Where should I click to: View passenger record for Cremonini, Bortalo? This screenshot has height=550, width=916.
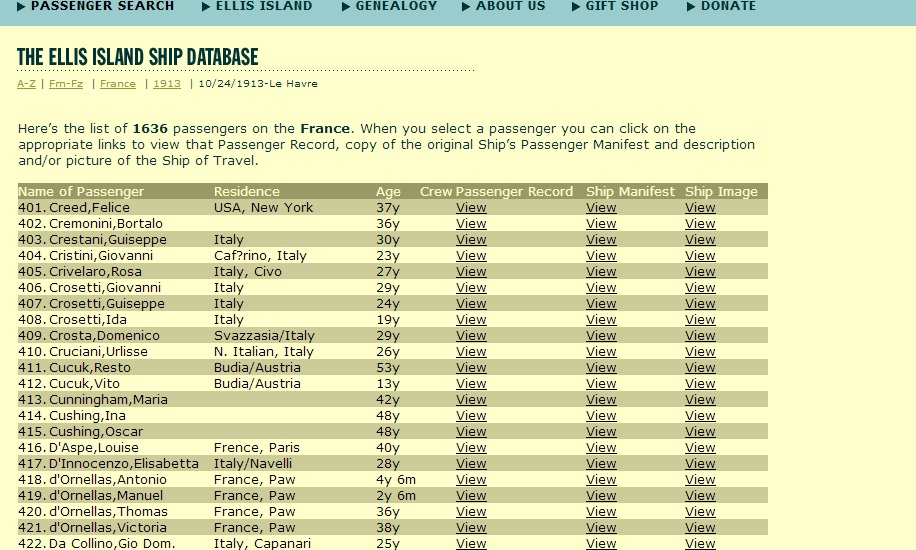[x=471, y=223]
